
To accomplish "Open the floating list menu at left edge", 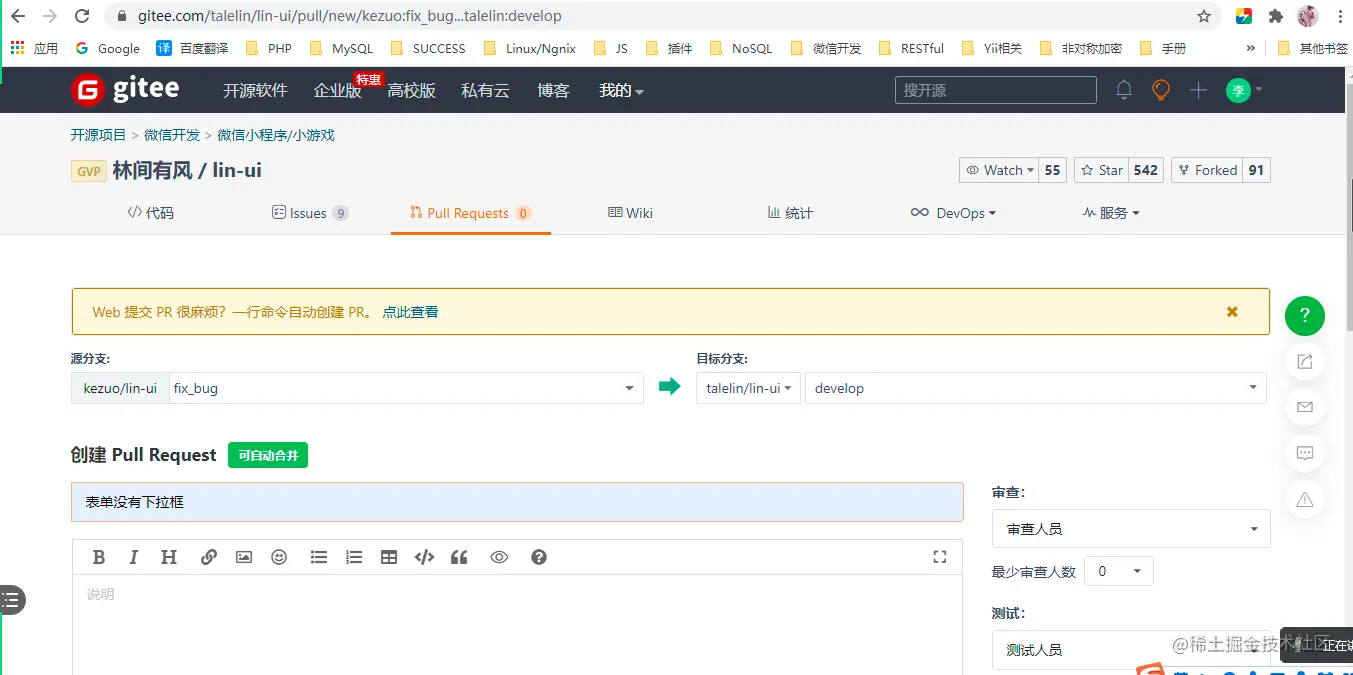I will (x=11, y=600).
